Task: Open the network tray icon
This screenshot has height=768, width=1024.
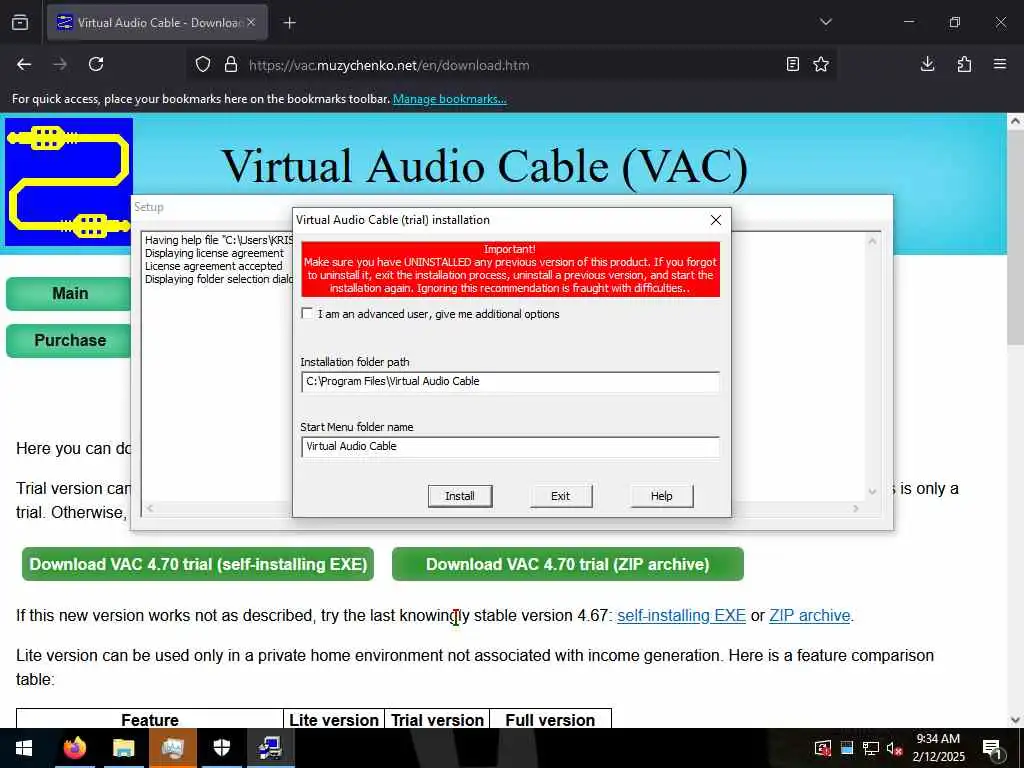Action: point(871,748)
